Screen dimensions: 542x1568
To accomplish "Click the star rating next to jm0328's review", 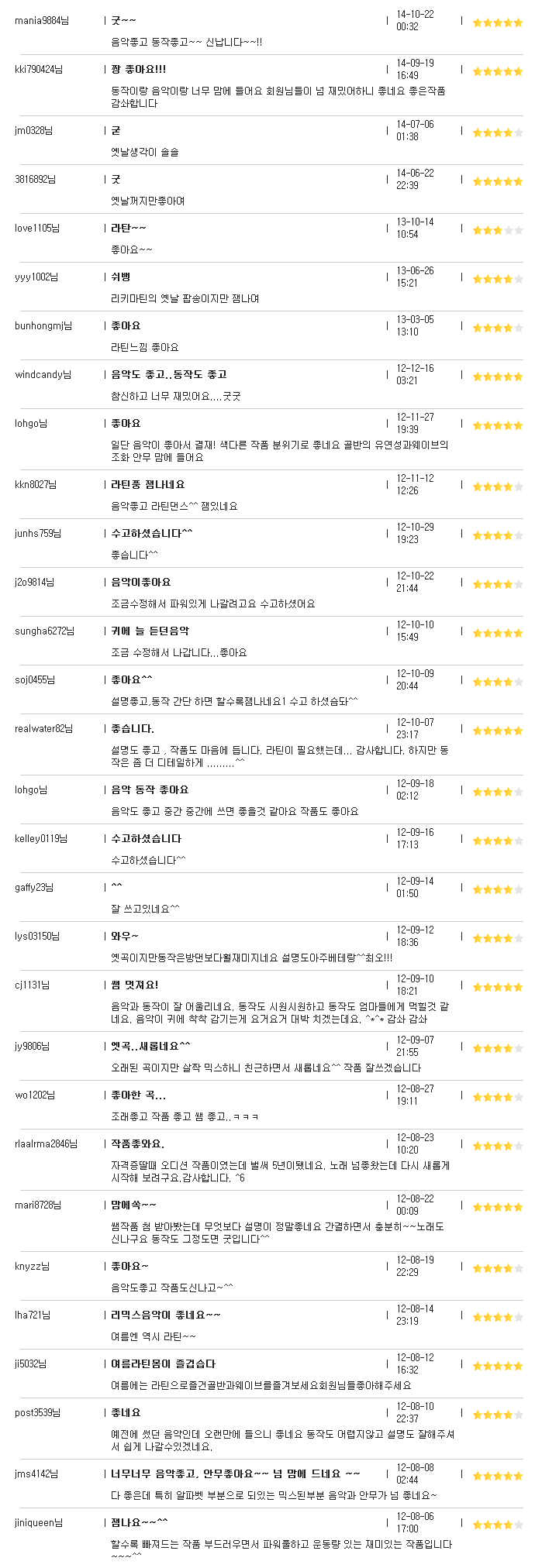I will coord(498,132).
